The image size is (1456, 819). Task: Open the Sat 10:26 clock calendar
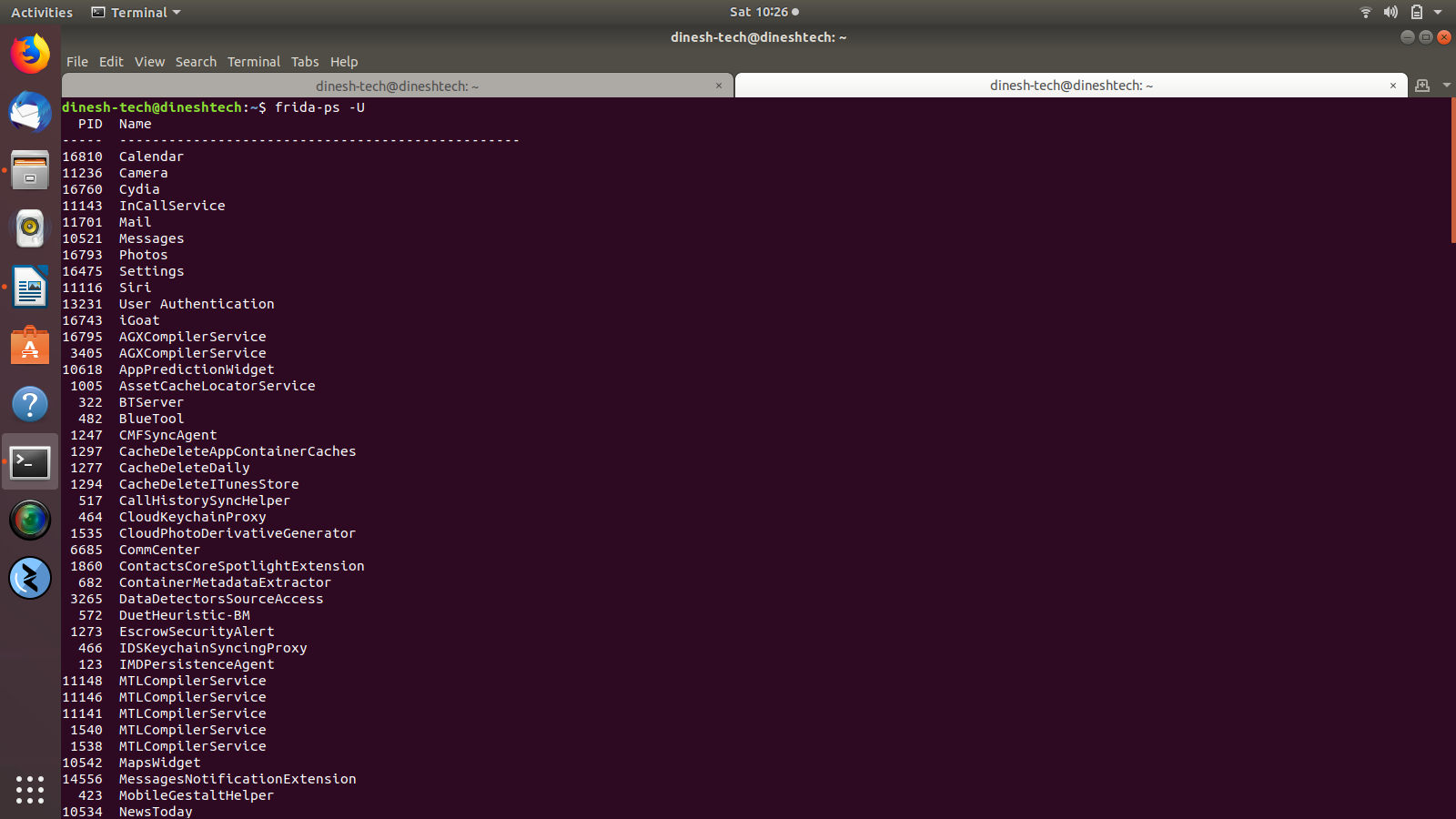pyautogui.click(x=764, y=12)
